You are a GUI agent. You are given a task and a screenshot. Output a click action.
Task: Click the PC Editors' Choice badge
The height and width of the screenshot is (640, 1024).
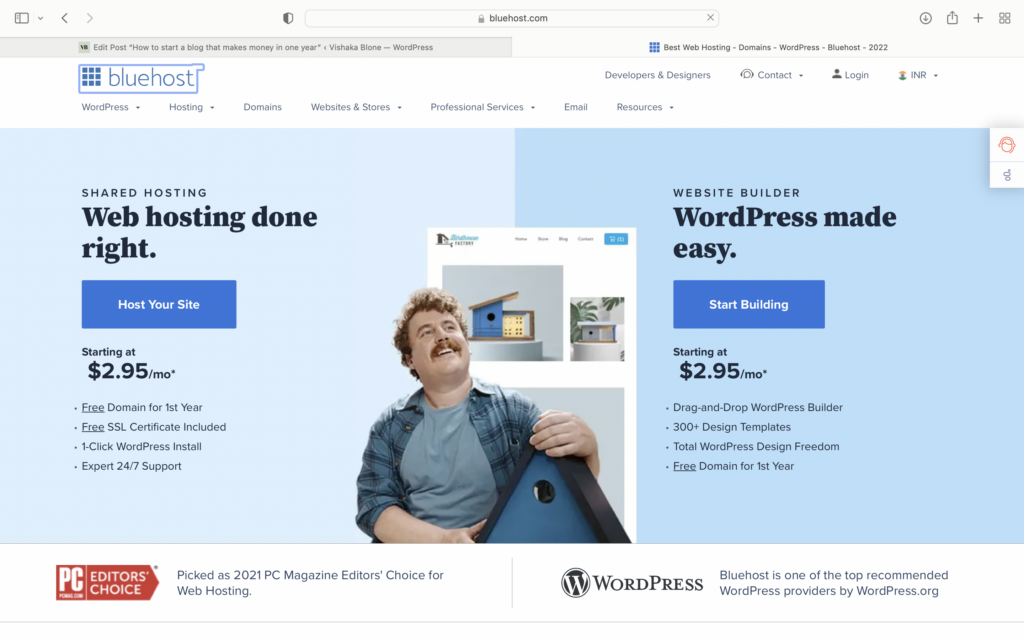107,583
